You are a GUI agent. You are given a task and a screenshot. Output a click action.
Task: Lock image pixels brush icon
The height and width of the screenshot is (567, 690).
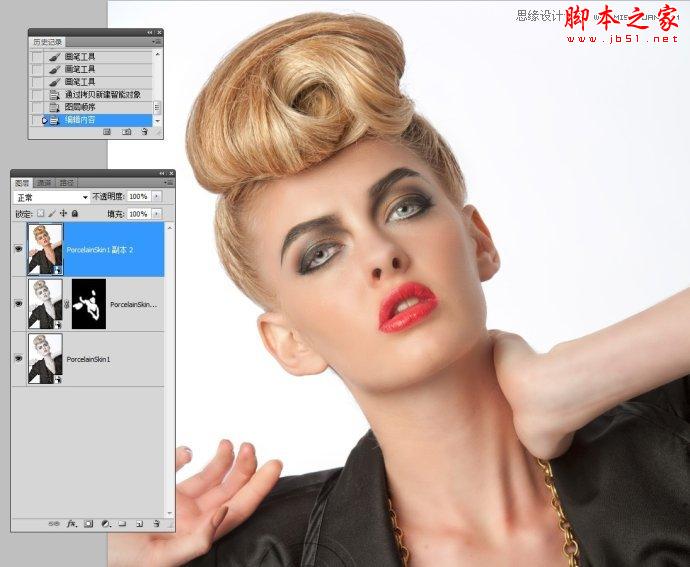pyautogui.click(x=52, y=214)
